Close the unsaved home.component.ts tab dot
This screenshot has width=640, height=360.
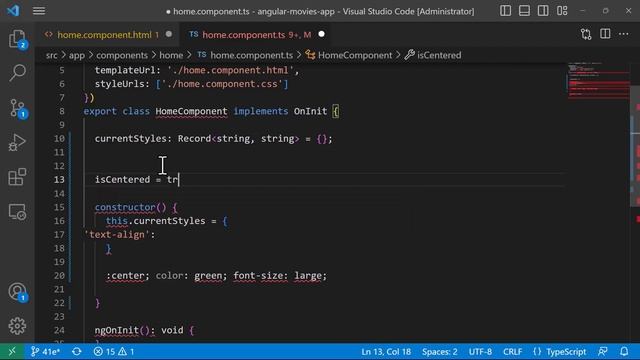322,34
